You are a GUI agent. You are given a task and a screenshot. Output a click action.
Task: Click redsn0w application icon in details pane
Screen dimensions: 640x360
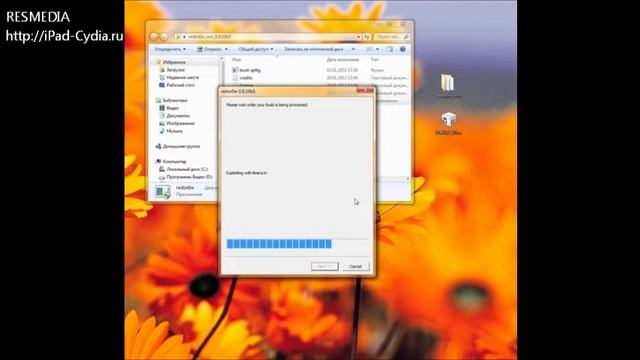pyautogui.click(x=162, y=191)
